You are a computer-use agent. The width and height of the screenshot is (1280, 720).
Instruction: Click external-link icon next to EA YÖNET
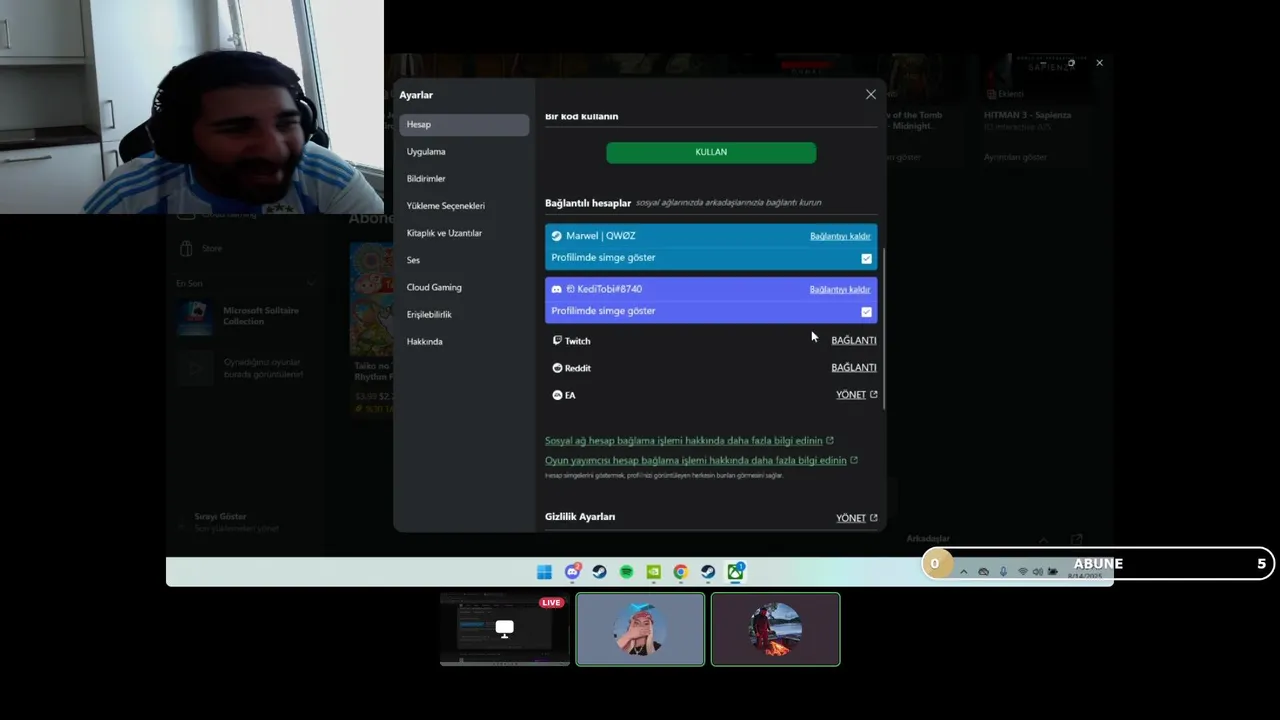(873, 395)
